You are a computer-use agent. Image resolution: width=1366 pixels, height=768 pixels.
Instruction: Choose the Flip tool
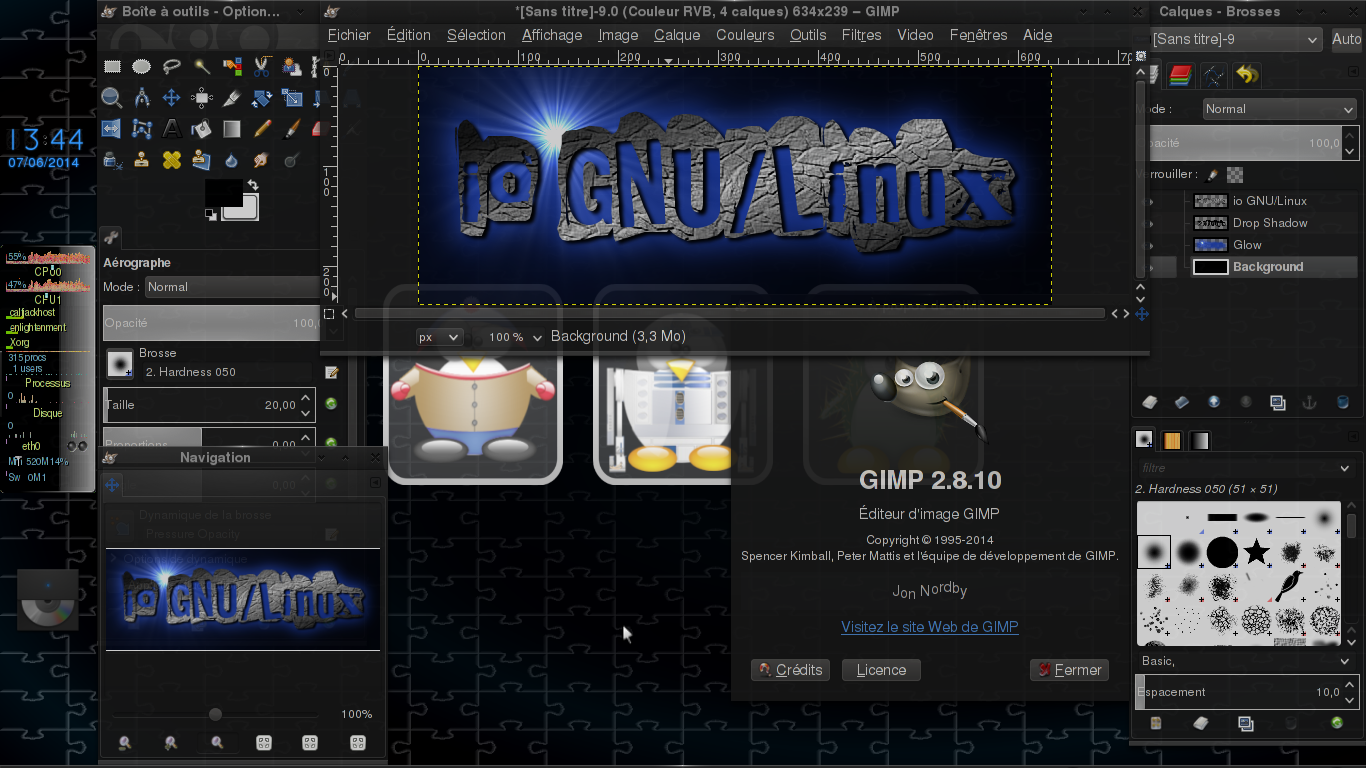tap(112, 129)
